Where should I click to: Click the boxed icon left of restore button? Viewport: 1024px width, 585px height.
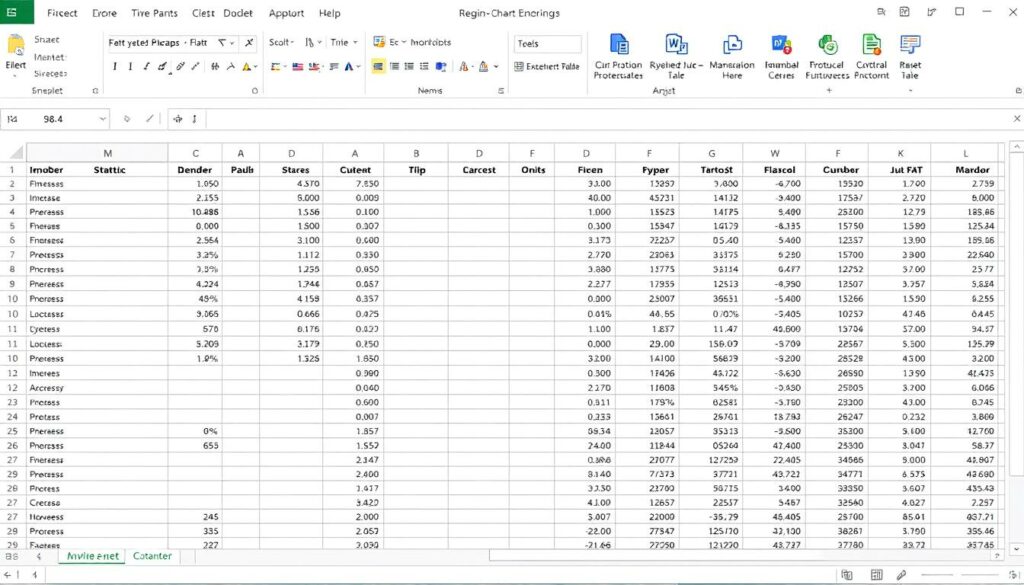(x=904, y=12)
